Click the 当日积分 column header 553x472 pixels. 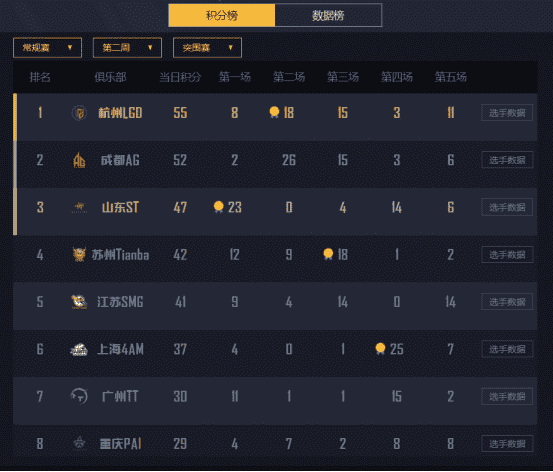[180, 77]
